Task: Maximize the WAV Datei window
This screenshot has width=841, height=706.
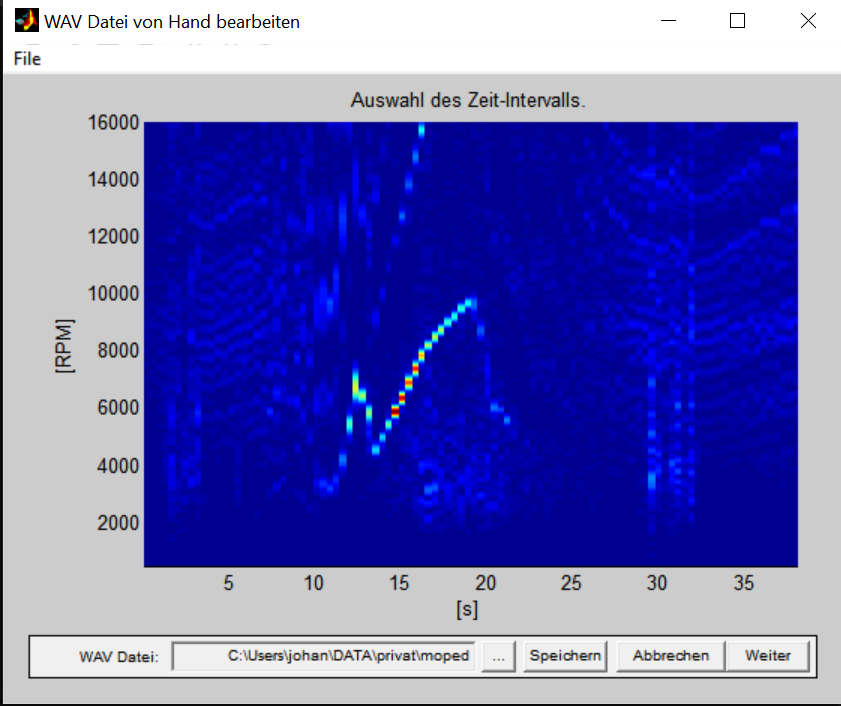Action: coord(737,21)
